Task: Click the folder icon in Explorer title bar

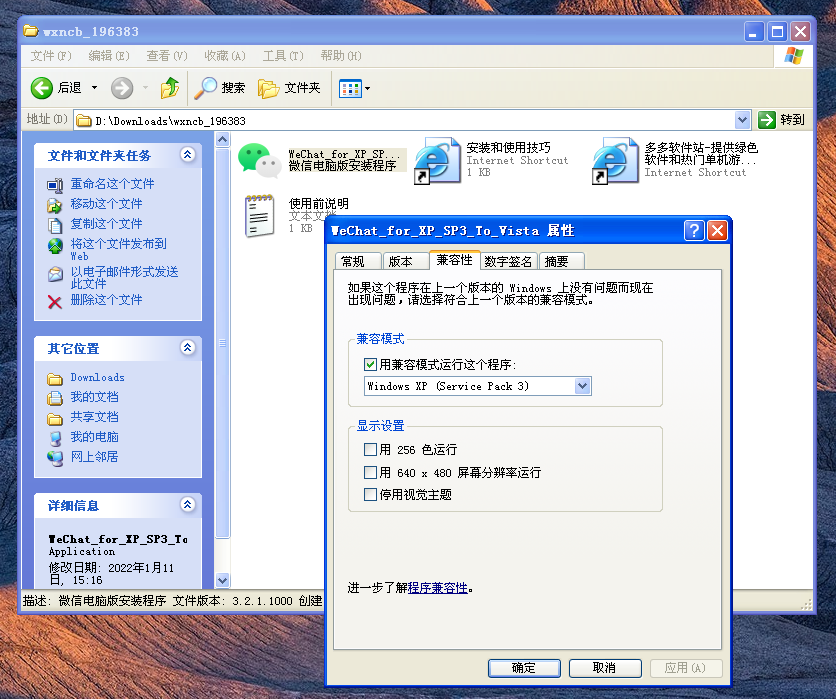Action: [31, 31]
